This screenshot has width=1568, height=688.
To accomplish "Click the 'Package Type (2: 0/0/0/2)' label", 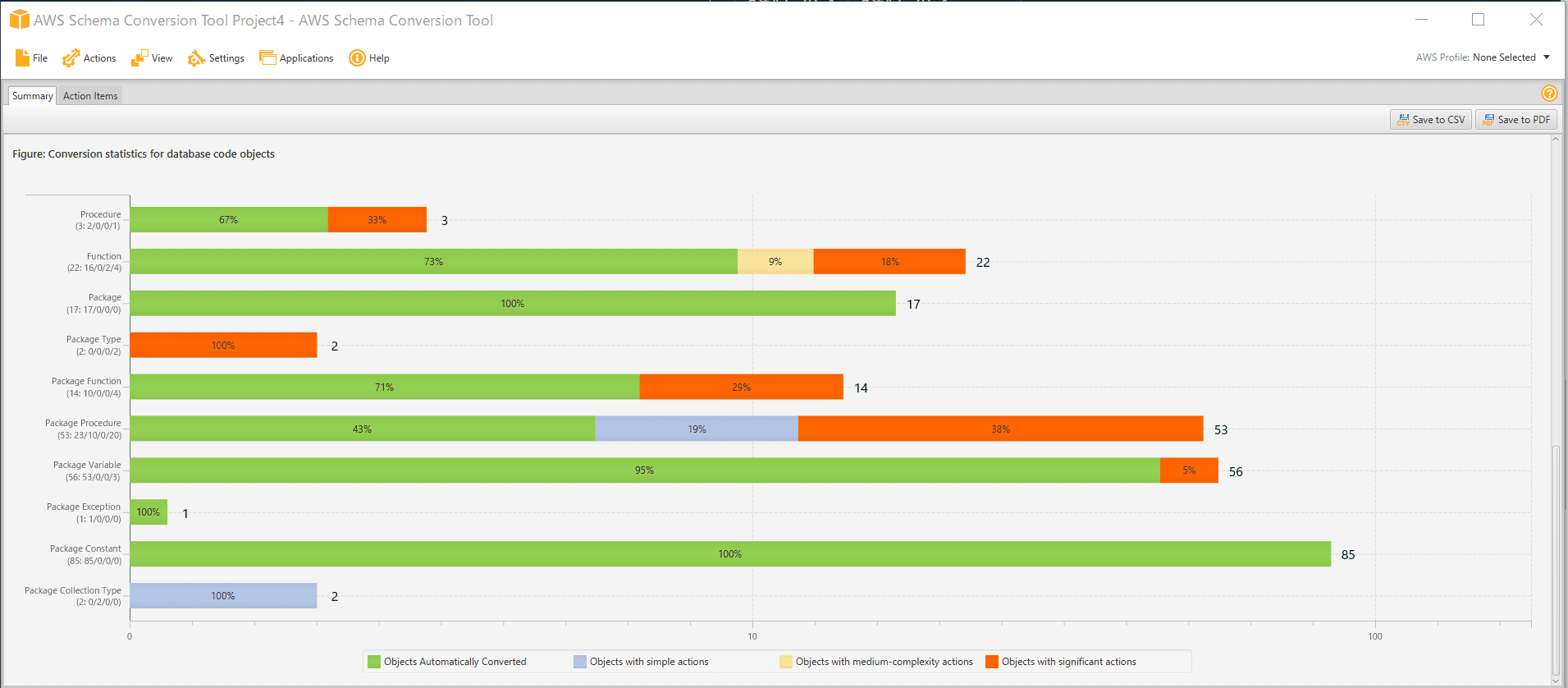I will tap(94, 346).
